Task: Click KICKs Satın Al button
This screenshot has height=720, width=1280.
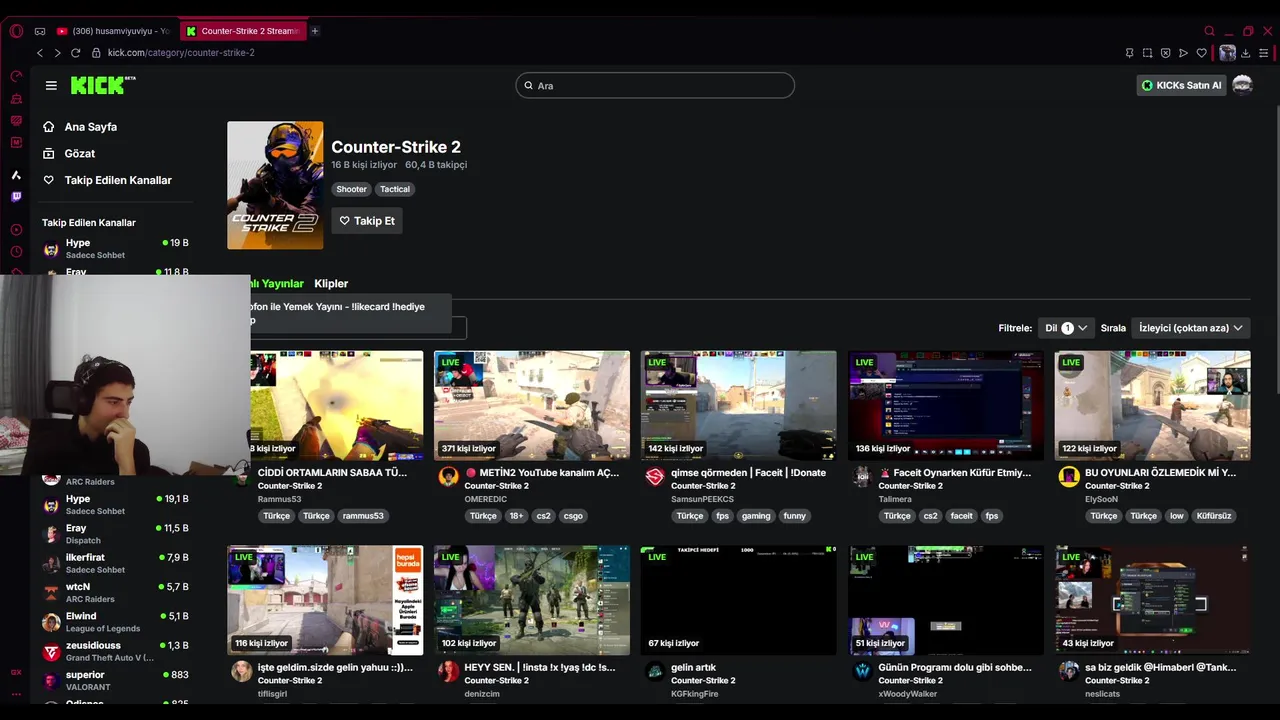Action: 1182,86
